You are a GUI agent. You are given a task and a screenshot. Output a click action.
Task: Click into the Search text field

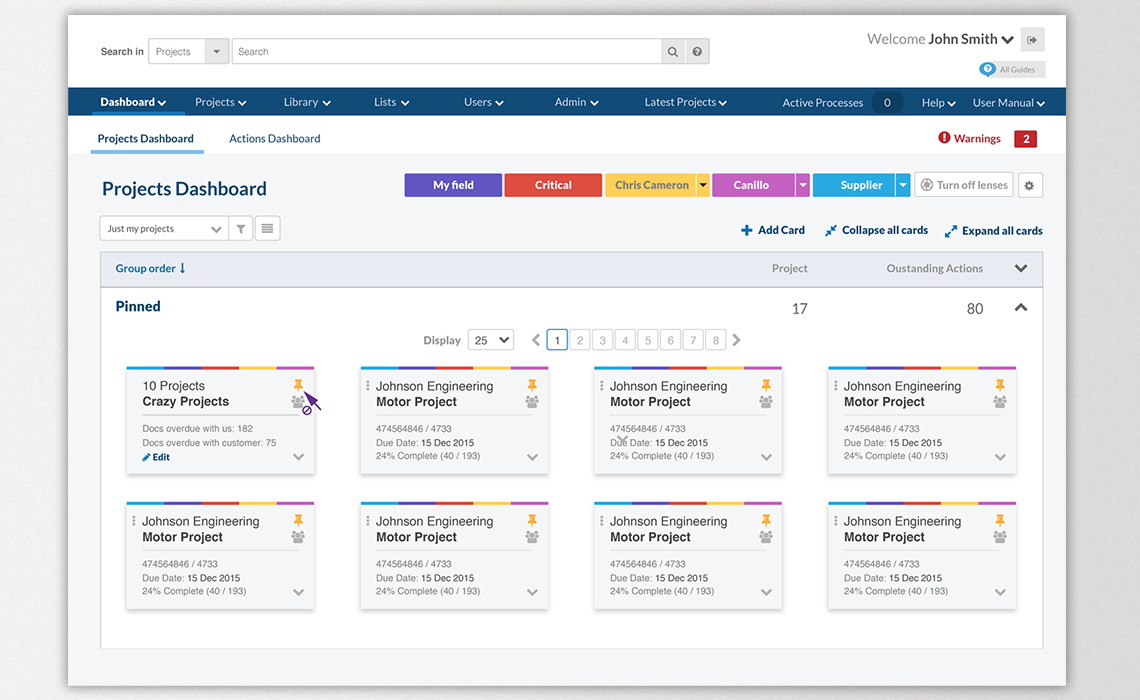coord(446,52)
